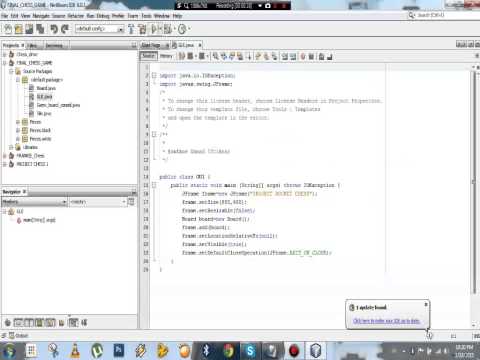480x360 pixels.
Task: Toggle Sort by Name in Navigator
Action: coord(73,322)
